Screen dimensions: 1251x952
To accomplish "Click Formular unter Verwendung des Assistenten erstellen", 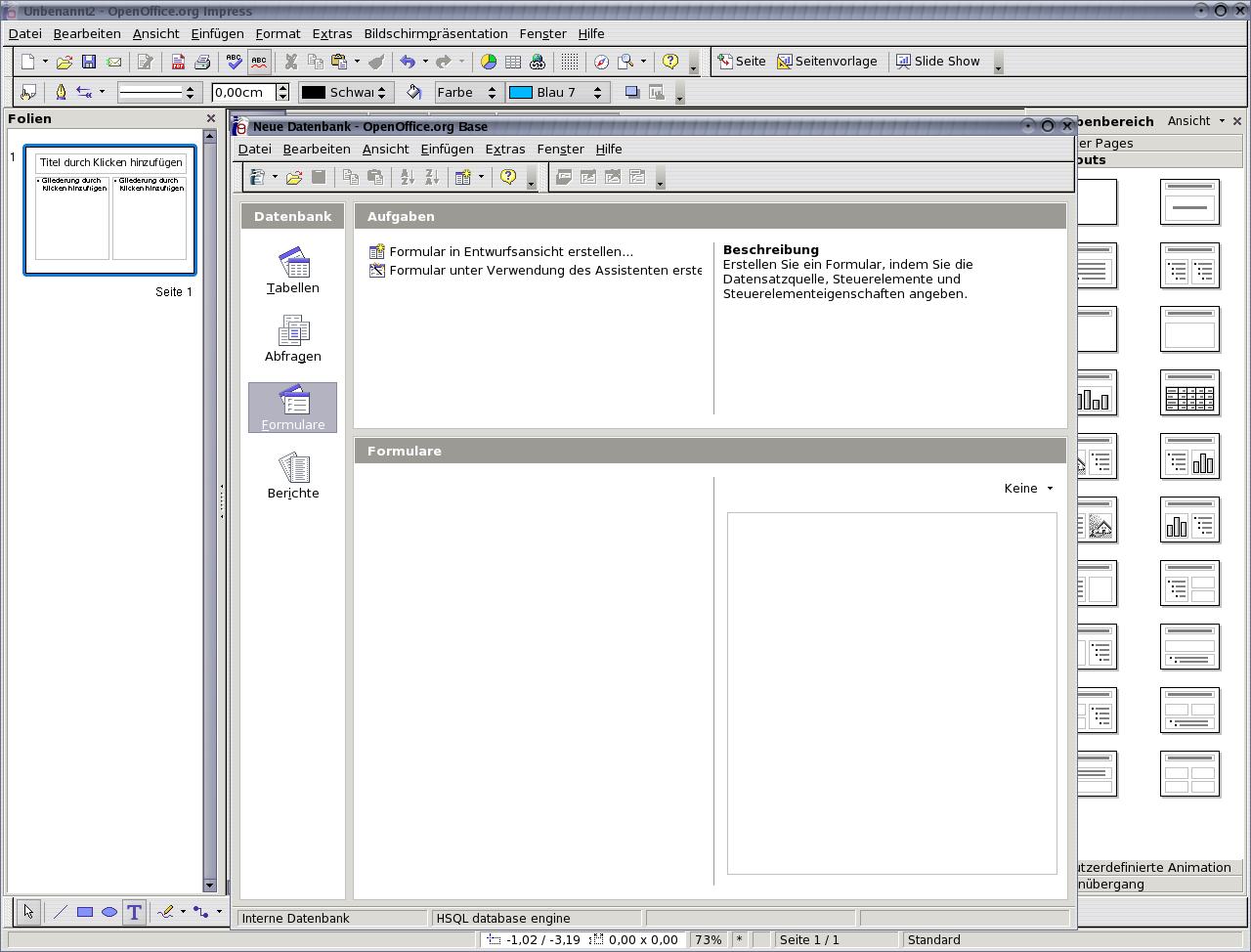I will [536, 270].
